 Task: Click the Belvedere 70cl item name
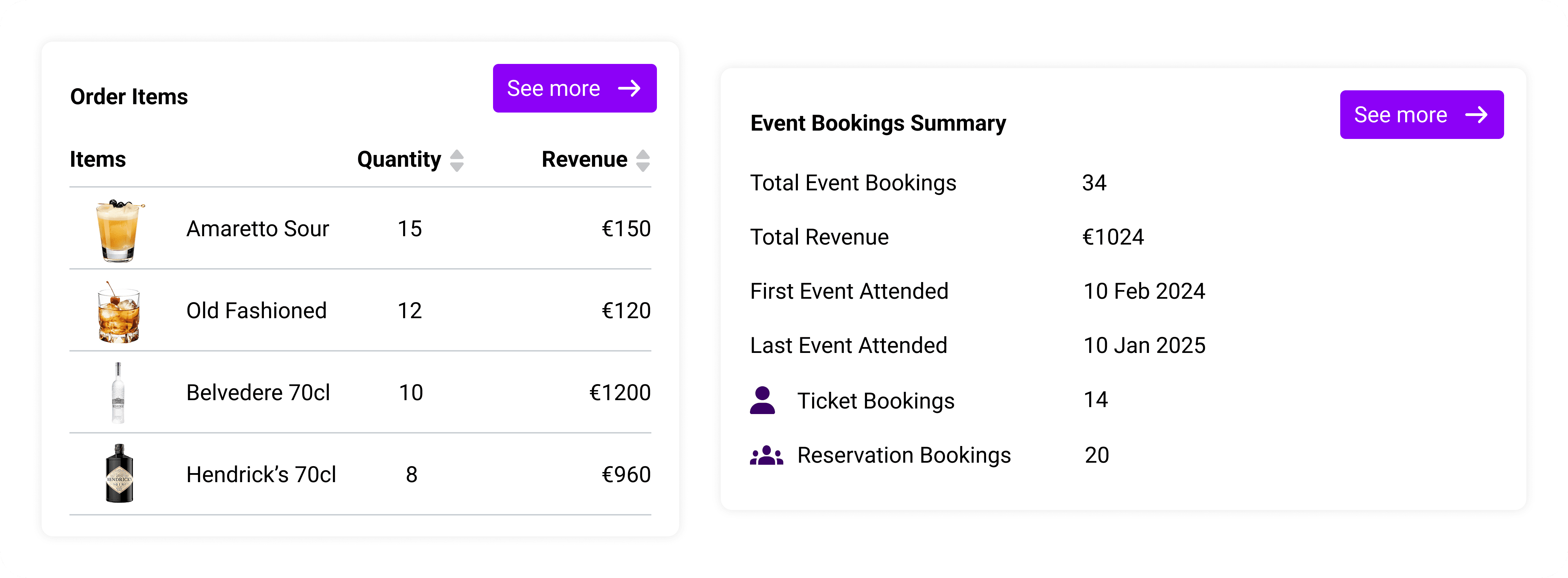click(258, 393)
